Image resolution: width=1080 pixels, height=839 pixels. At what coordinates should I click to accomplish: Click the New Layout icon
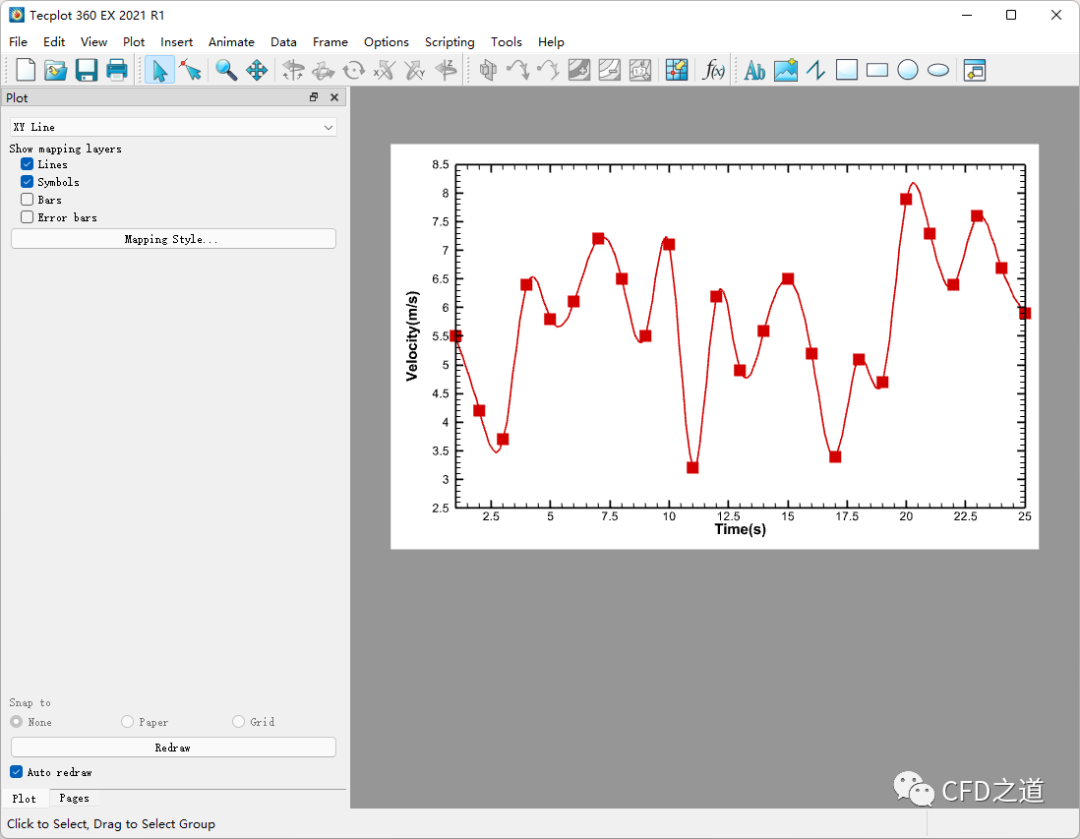point(26,70)
